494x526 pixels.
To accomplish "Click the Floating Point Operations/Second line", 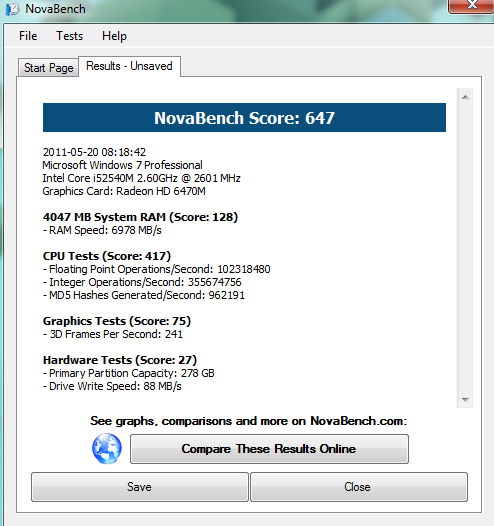I will 157,269.
